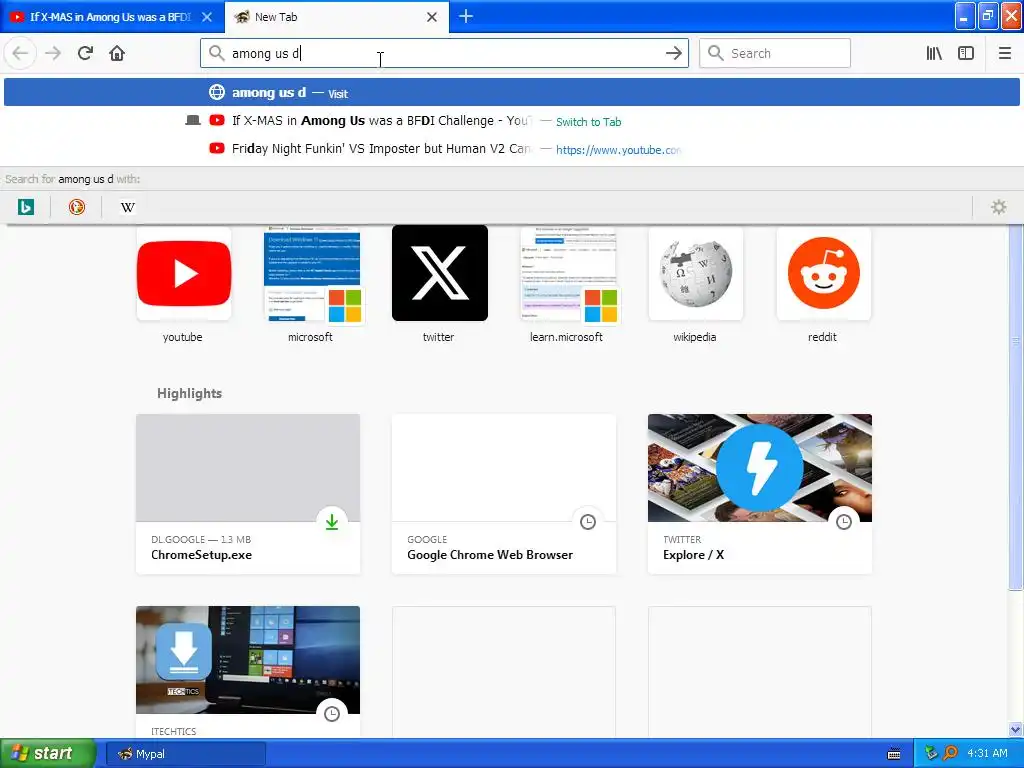
Task: Open ChromeSetup.exe highlight card
Action: [248, 494]
